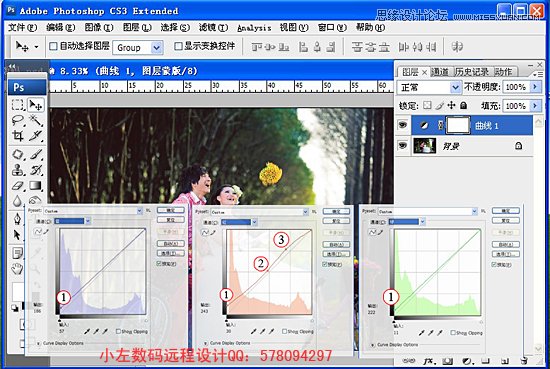Hide the 曲线 1 layer via eye icon

(403, 125)
